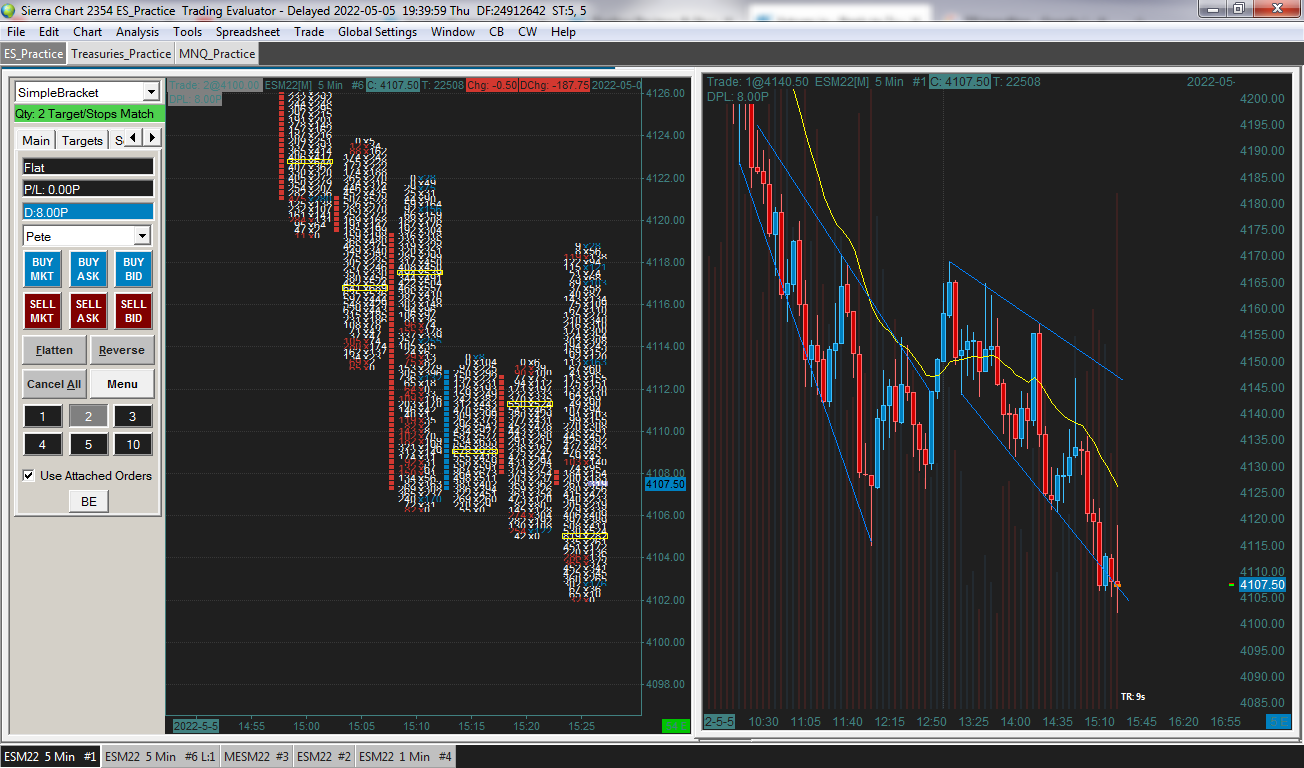Screen dimensions: 1304x768
Task: Open the Edit menu
Action: click(x=49, y=32)
